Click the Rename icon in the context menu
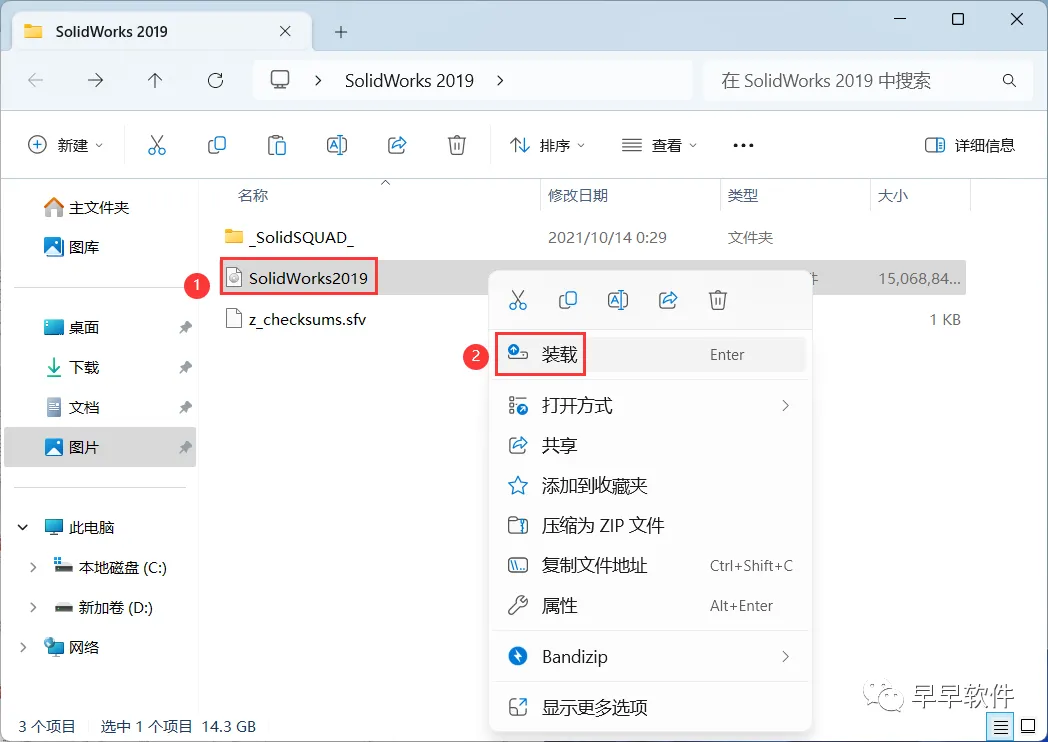1048x742 pixels. coord(618,300)
